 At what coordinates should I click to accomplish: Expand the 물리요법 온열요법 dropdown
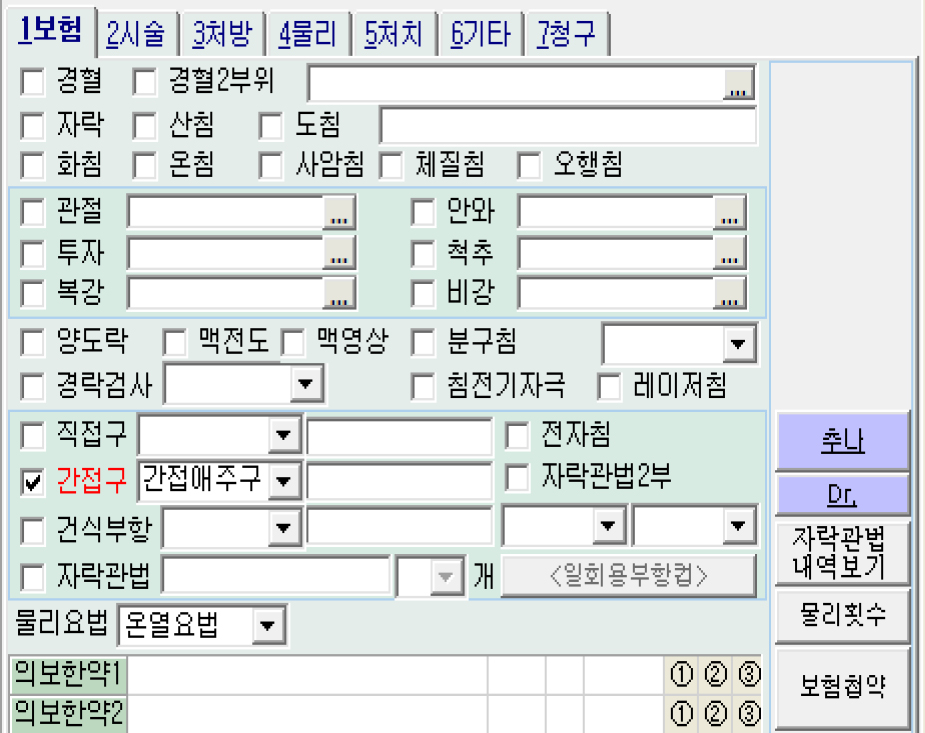click(x=266, y=628)
